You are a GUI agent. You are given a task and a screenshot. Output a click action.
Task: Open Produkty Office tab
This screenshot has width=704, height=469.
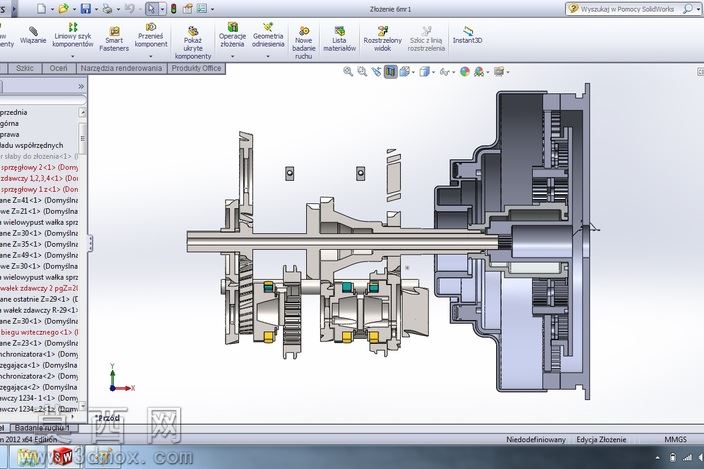pyautogui.click(x=196, y=68)
